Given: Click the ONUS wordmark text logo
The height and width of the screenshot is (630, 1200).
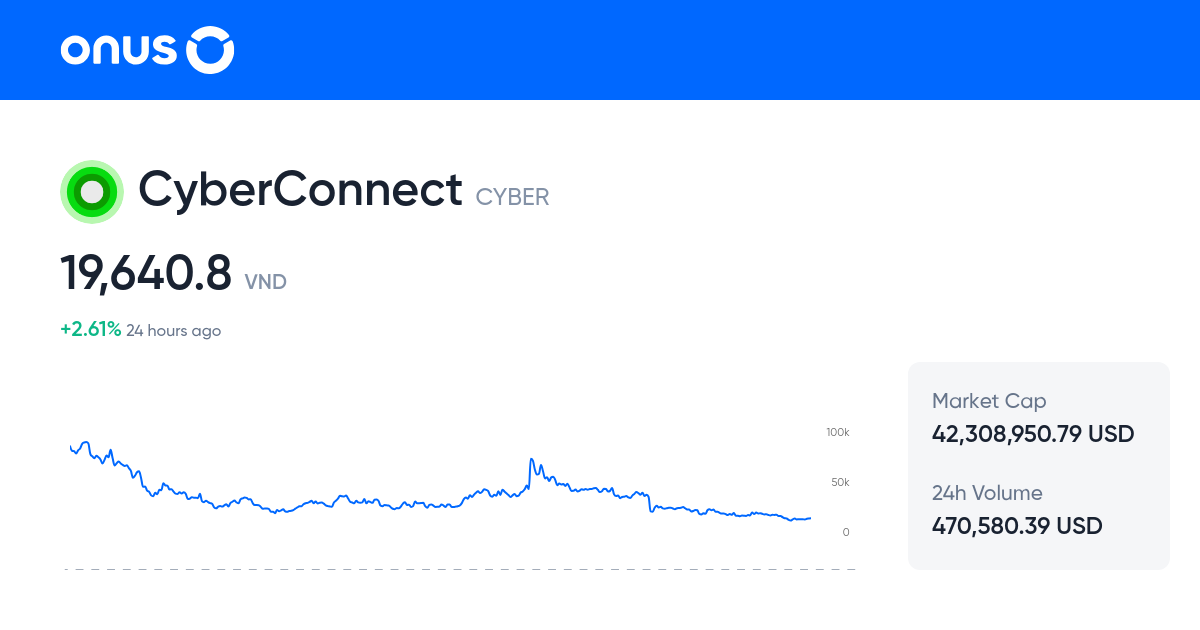Looking at the screenshot, I should pos(120,50).
